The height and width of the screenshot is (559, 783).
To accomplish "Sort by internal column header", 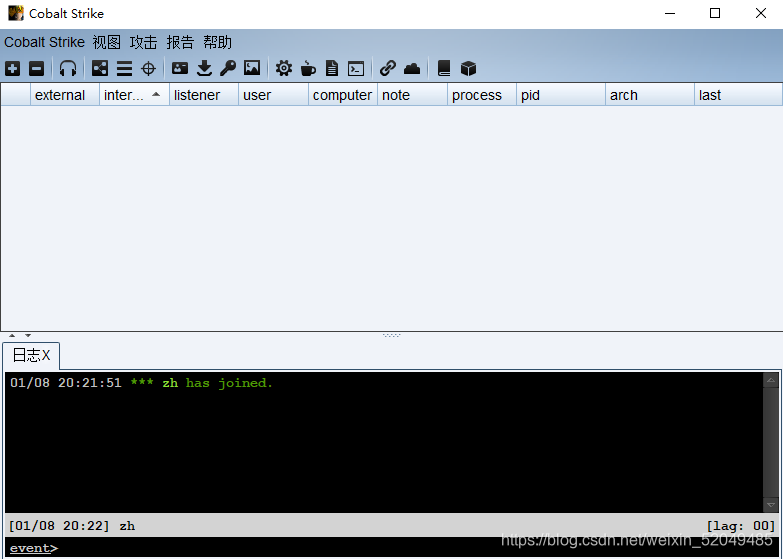I will tap(134, 95).
